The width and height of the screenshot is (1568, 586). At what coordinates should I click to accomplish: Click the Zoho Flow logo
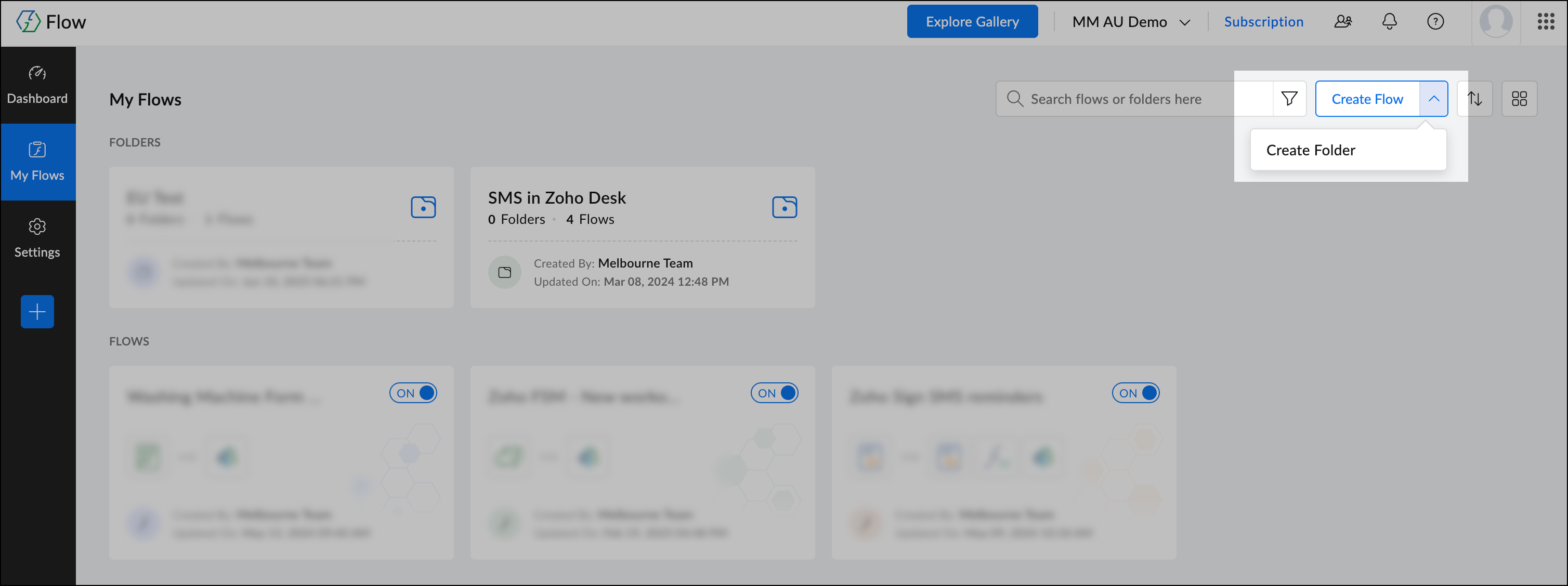(51, 22)
